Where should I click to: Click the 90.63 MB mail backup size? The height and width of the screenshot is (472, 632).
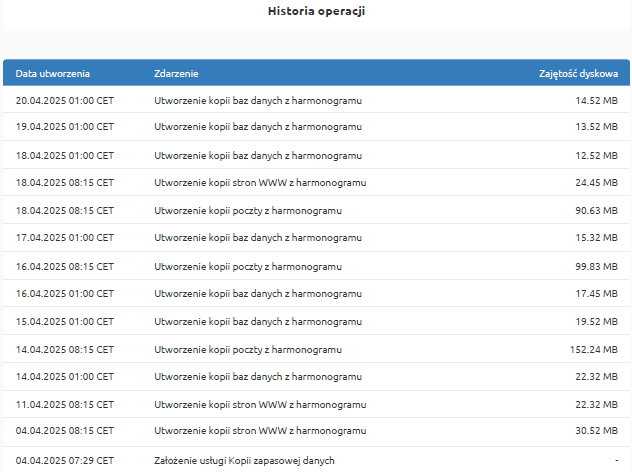[596, 211]
